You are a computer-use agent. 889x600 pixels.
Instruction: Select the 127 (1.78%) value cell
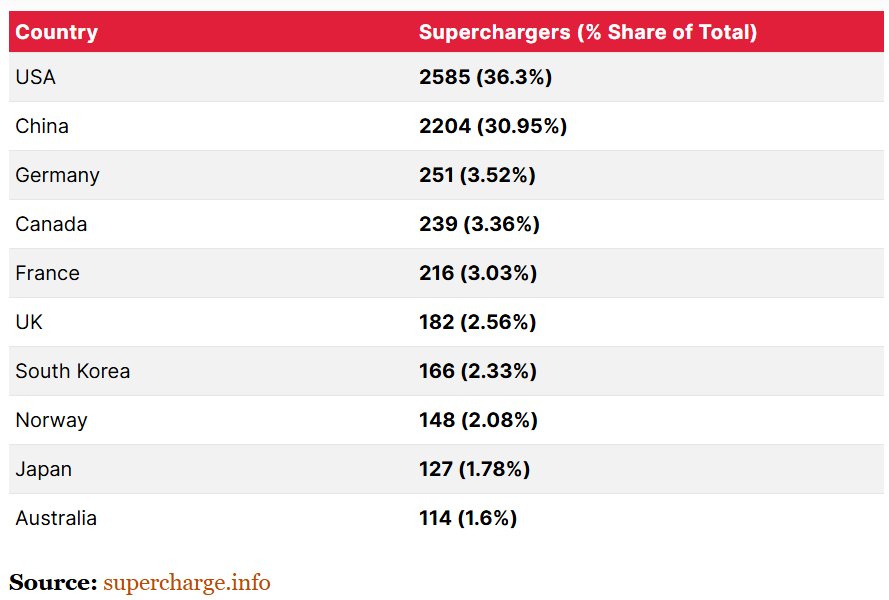point(474,469)
